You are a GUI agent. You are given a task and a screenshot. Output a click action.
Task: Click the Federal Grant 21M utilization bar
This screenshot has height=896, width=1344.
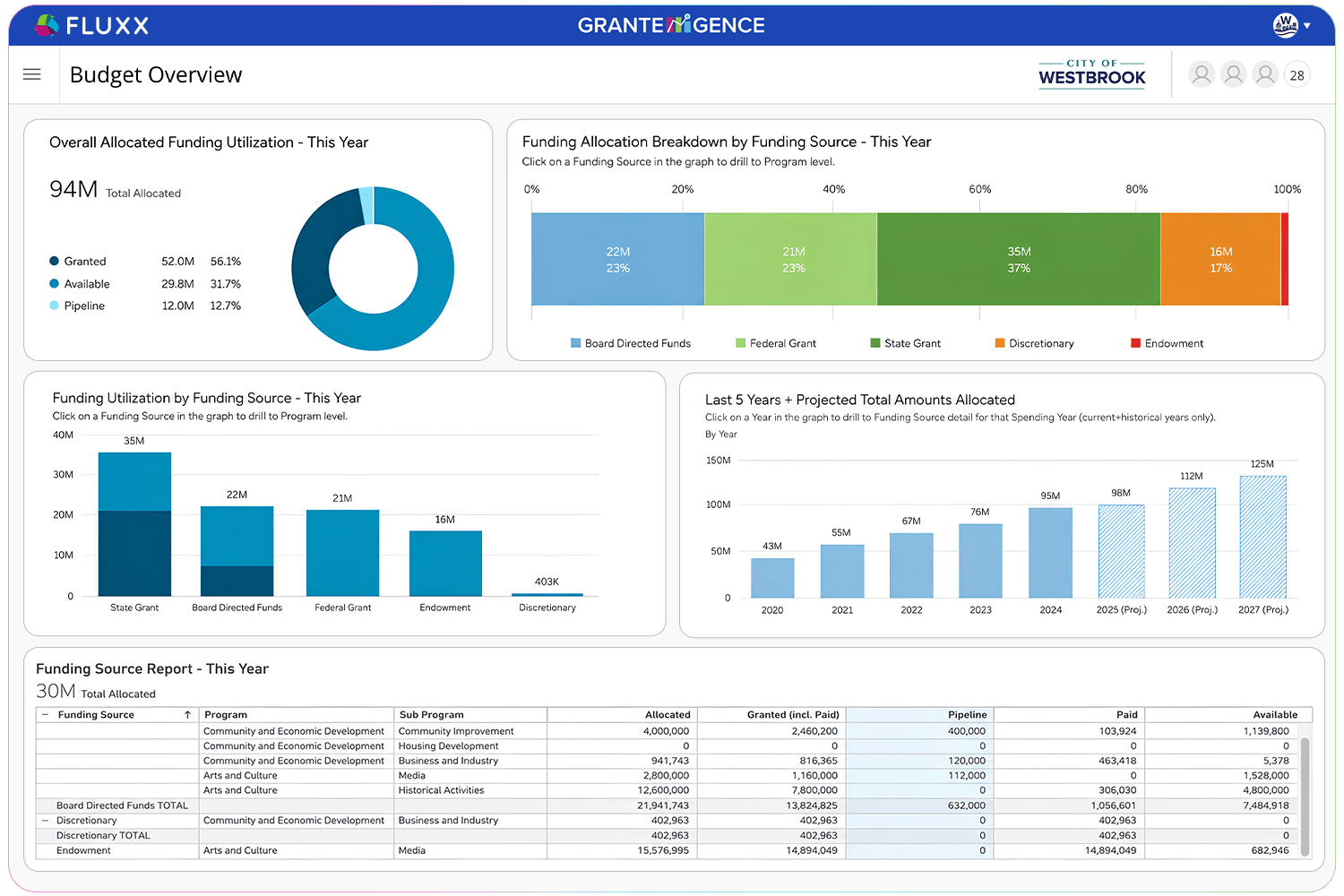coord(342,553)
